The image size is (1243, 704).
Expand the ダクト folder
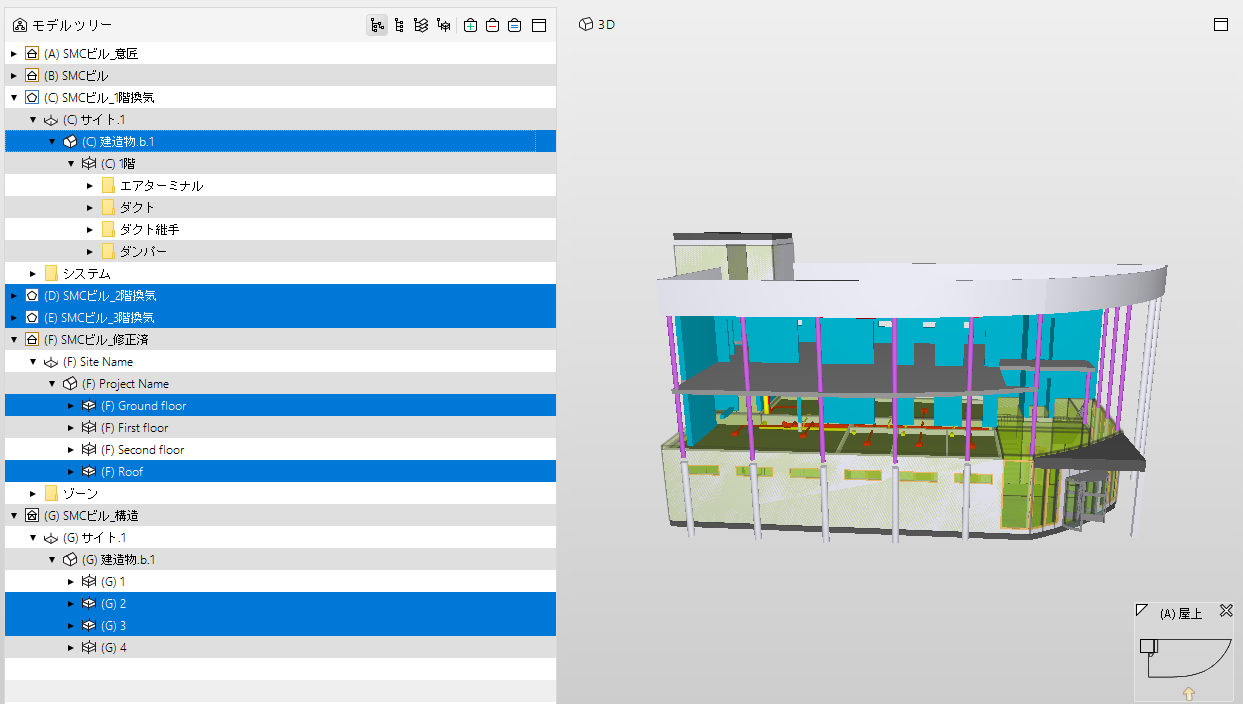click(x=90, y=207)
